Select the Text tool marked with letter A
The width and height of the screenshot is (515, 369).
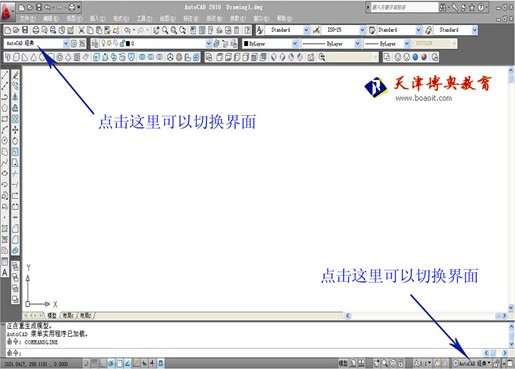pos(5,273)
